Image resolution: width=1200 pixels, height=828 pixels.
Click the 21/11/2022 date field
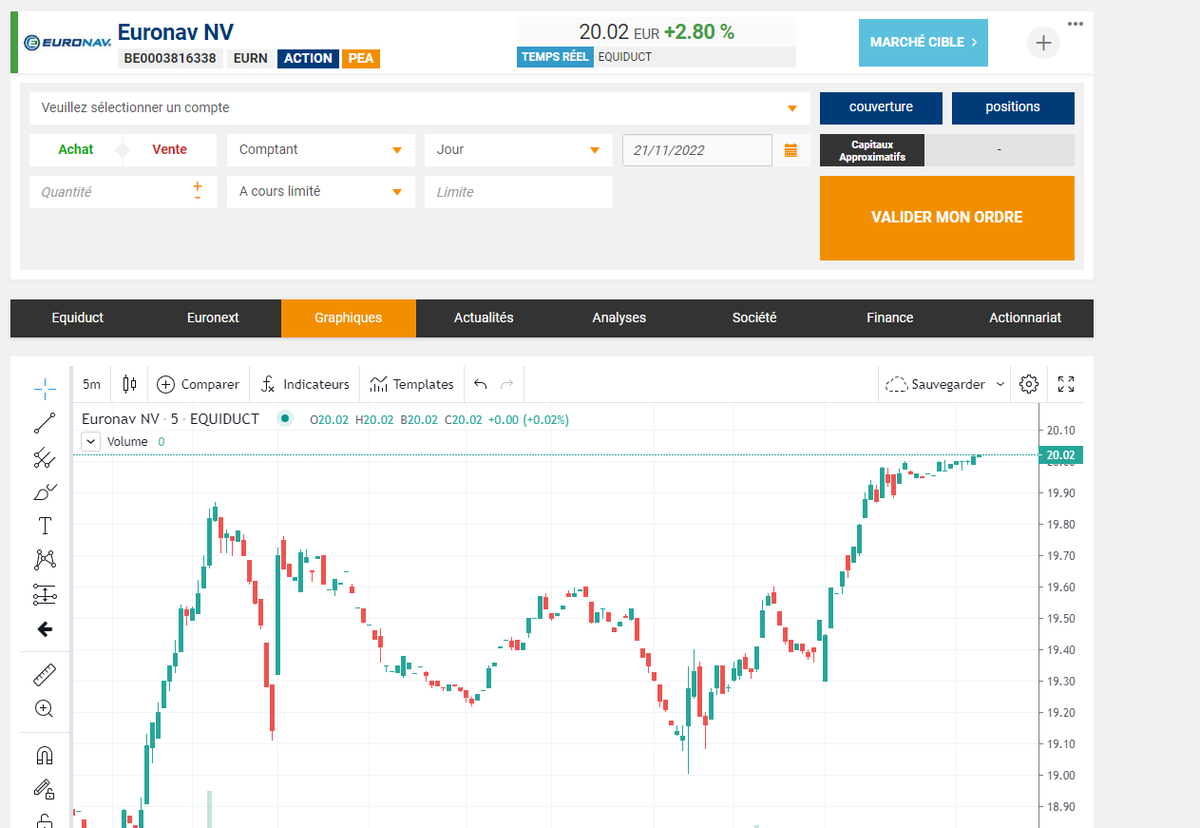pyautogui.click(x=697, y=150)
